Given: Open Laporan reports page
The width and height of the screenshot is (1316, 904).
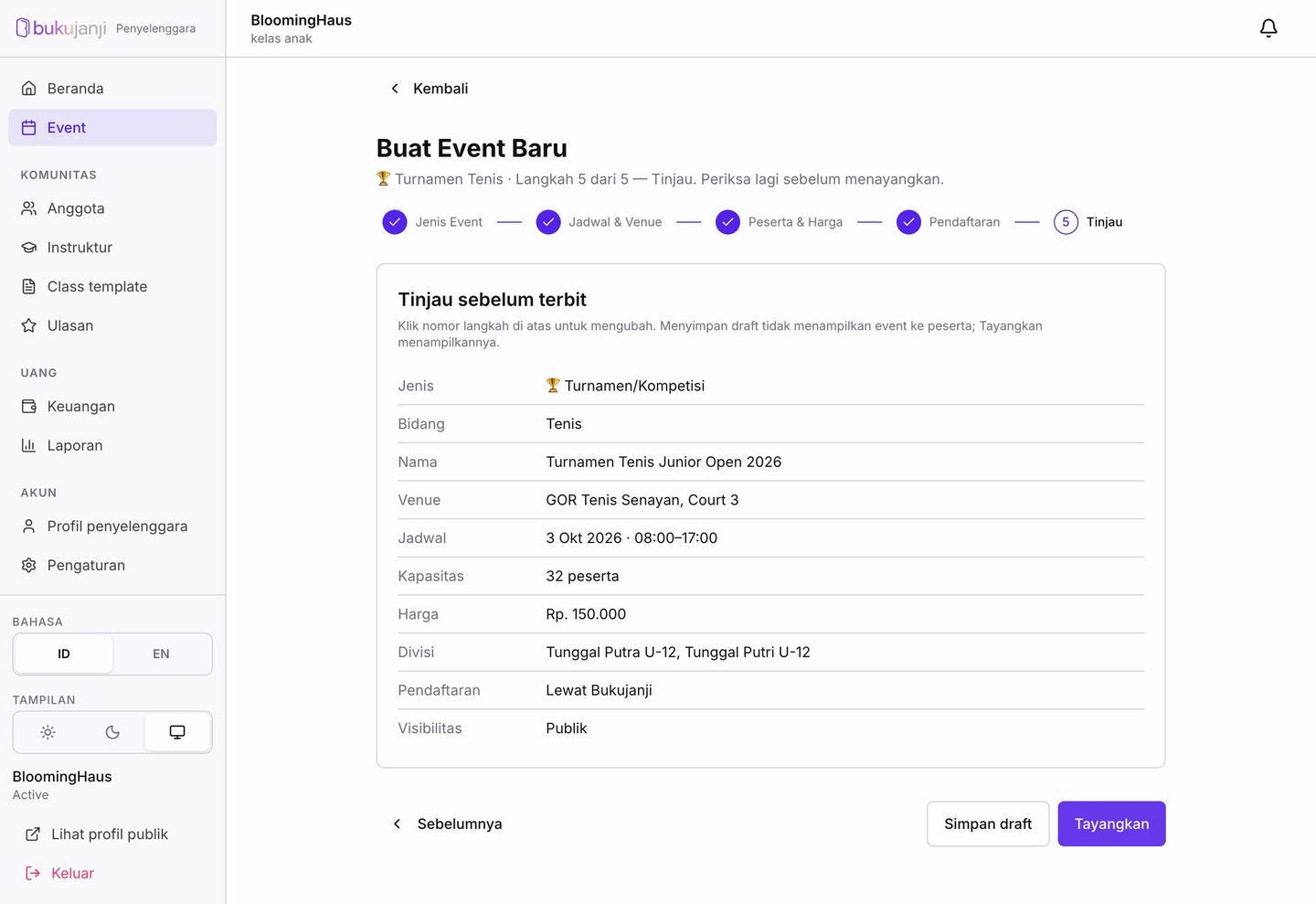Looking at the screenshot, I should (112, 446).
